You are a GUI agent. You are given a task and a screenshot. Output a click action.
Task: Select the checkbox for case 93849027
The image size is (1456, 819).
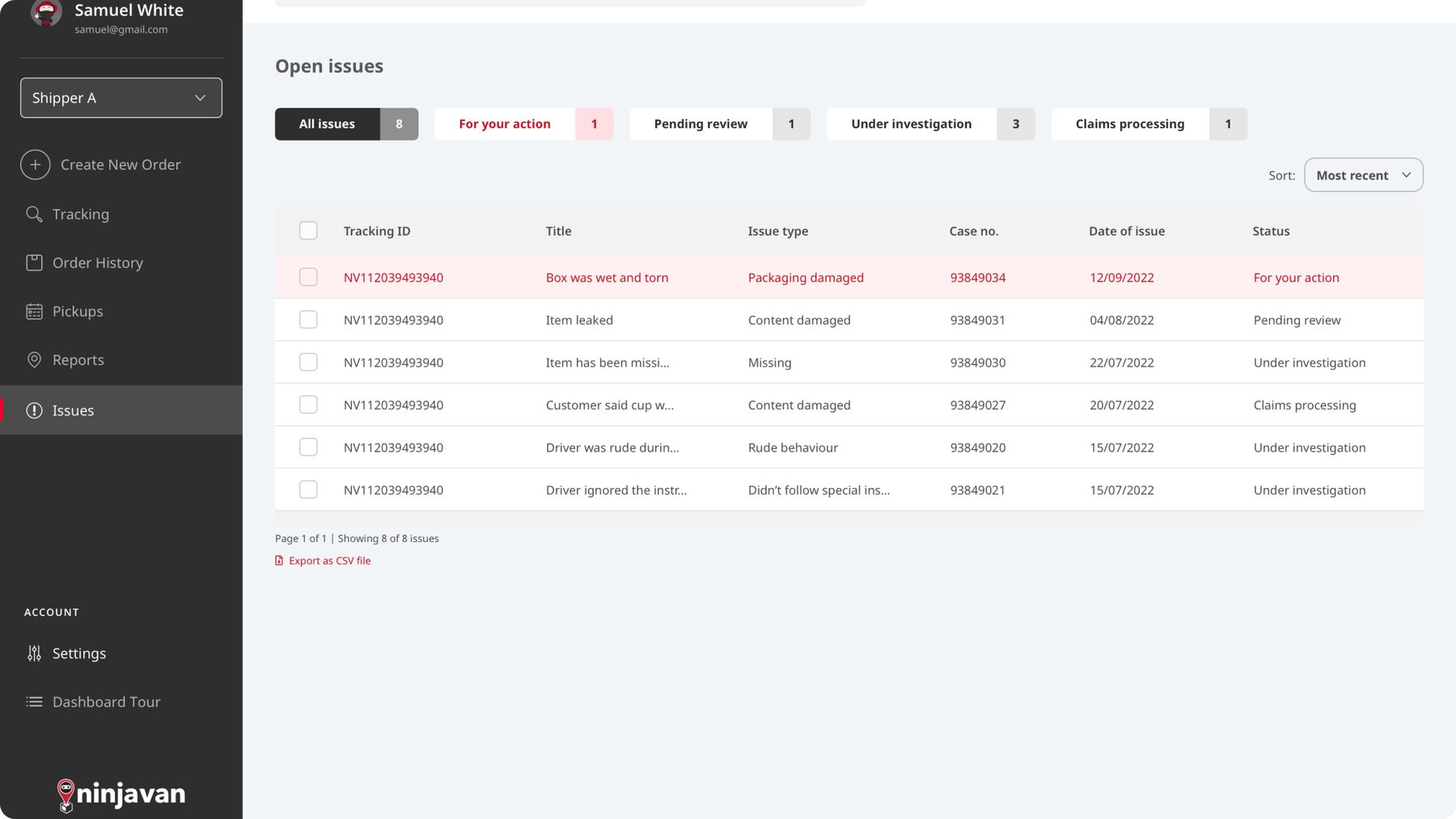click(308, 405)
